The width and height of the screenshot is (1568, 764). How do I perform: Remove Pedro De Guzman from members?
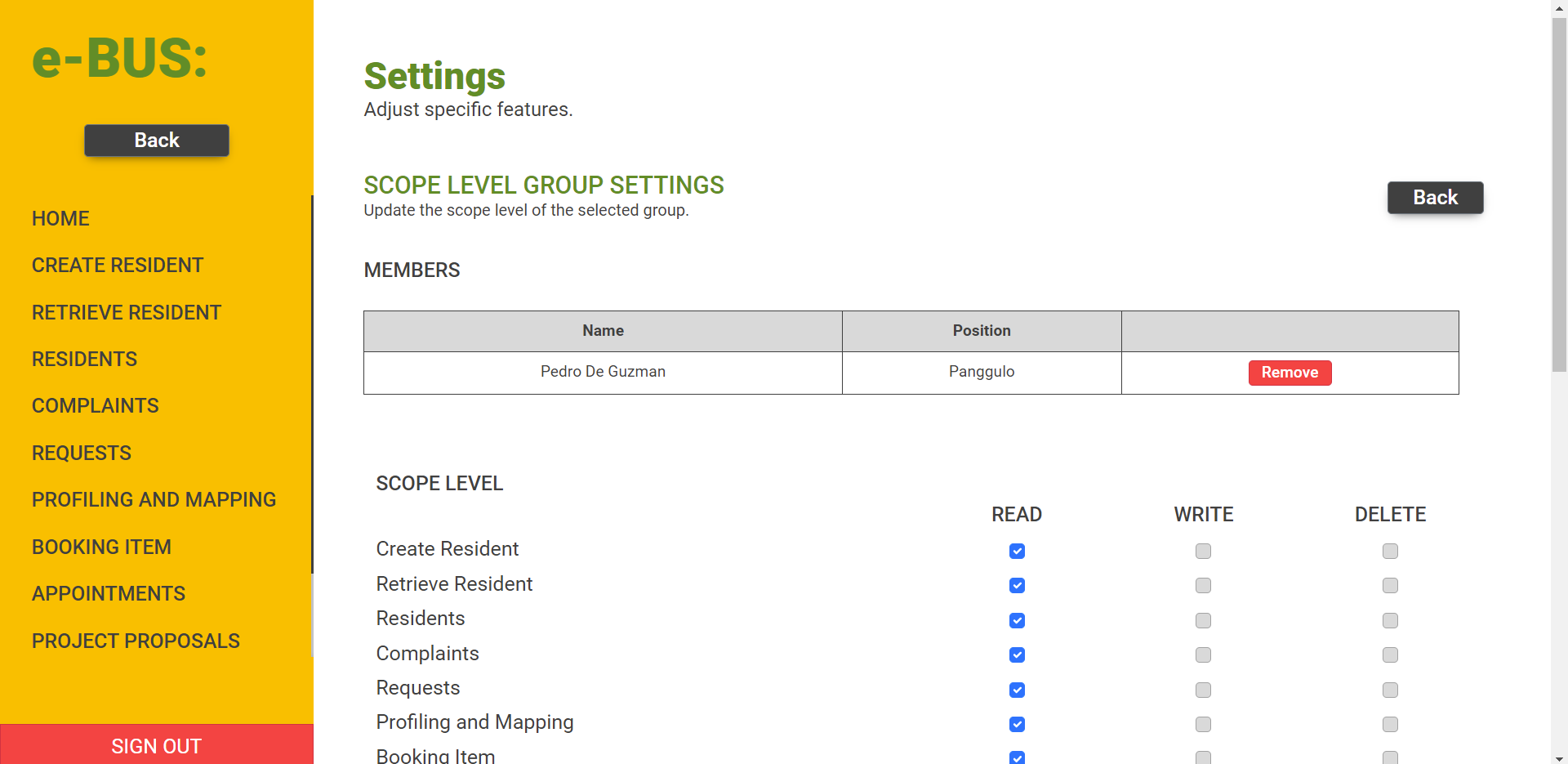click(1290, 373)
